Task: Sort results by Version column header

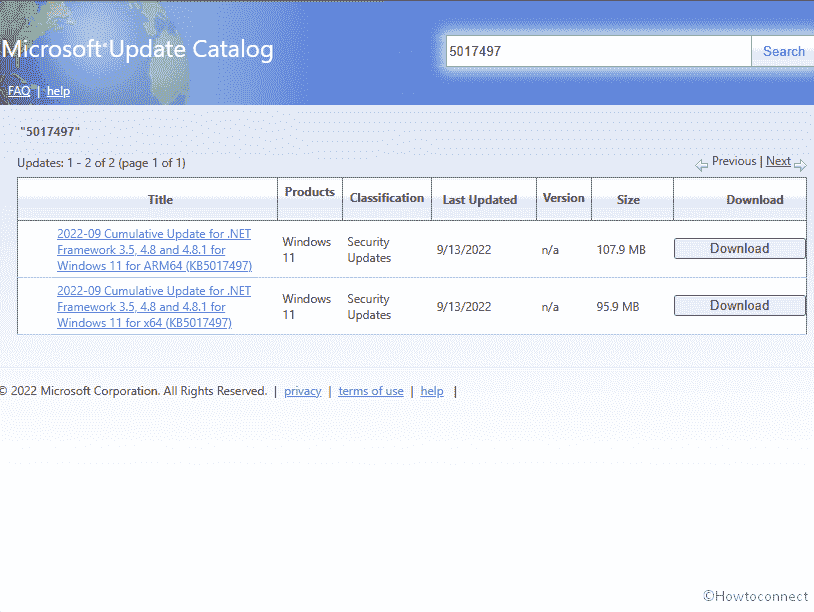Action: click(563, 198)
